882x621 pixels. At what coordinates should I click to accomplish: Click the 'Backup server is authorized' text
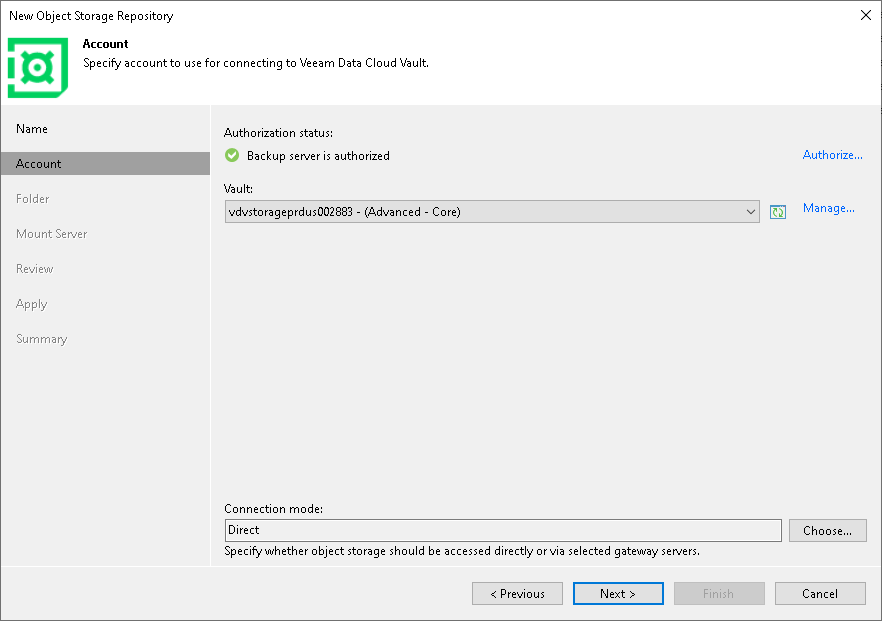coord(318,156)
